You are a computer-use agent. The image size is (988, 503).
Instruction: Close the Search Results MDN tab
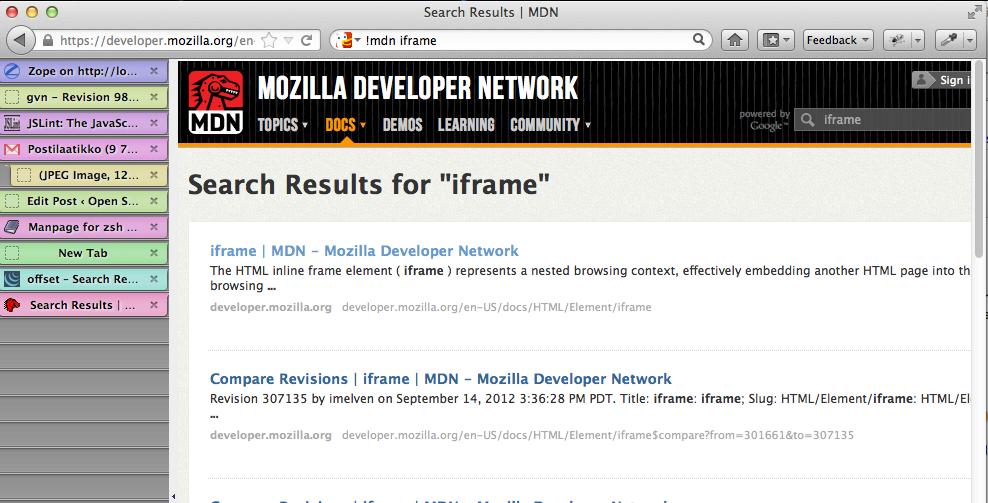[154, 305]
